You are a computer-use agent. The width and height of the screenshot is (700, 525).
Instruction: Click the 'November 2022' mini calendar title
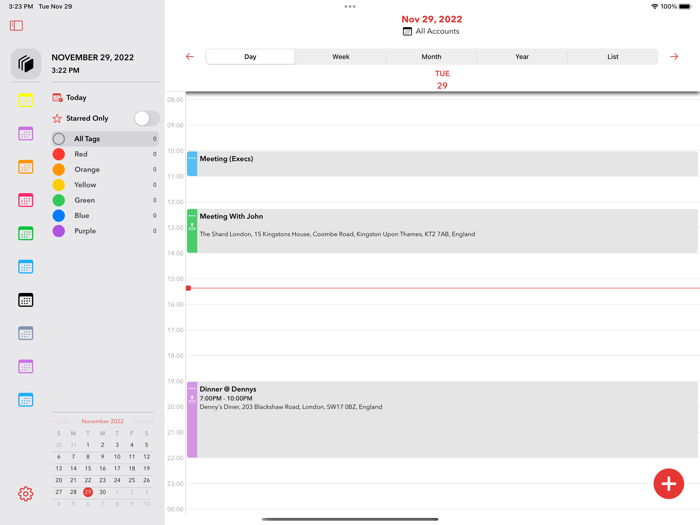(102, 421)
